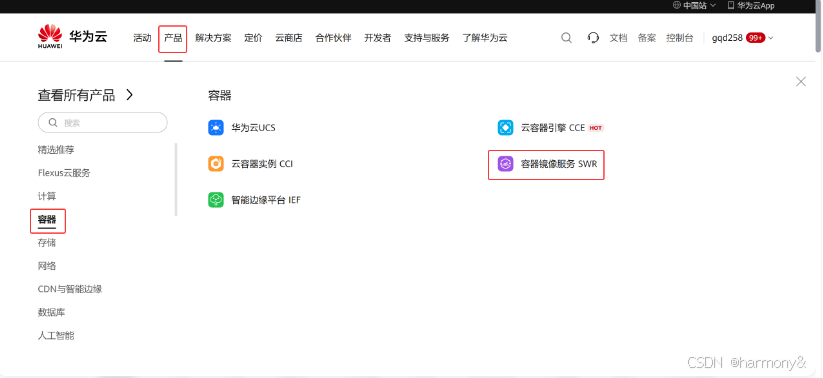Select 网络 category

pyautogui.click(x=47, y=266)
